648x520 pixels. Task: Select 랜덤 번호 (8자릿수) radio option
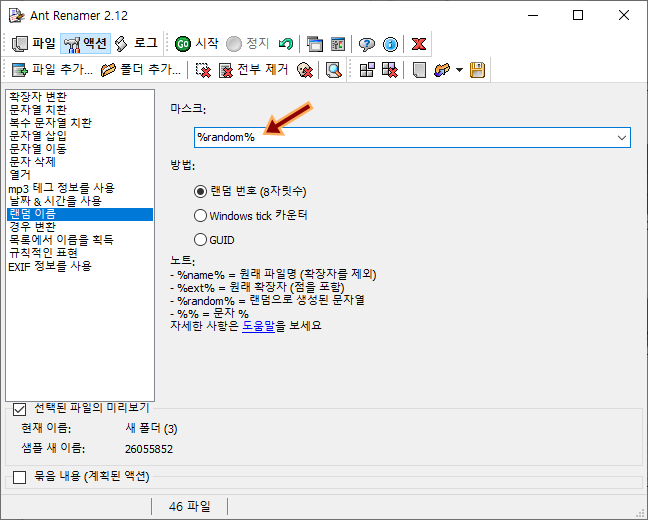pyautogui.click(x=250, y=191)
